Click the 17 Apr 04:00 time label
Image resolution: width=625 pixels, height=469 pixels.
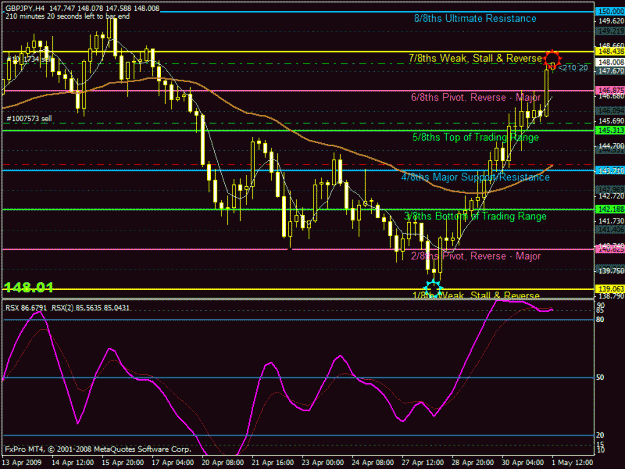pyautogui.click(x=173, y=463)
